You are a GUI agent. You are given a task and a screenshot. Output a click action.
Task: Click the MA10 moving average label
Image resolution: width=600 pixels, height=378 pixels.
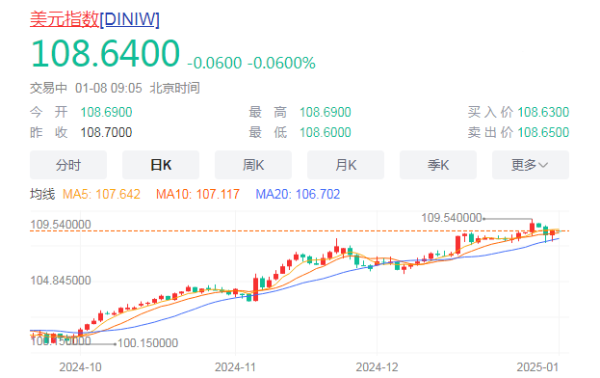[x=198, y=194]
